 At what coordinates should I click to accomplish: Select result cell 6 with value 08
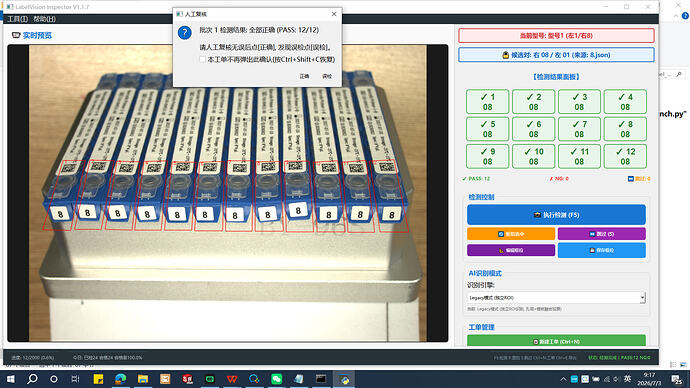pyautogui.click(x=533, y=129)
